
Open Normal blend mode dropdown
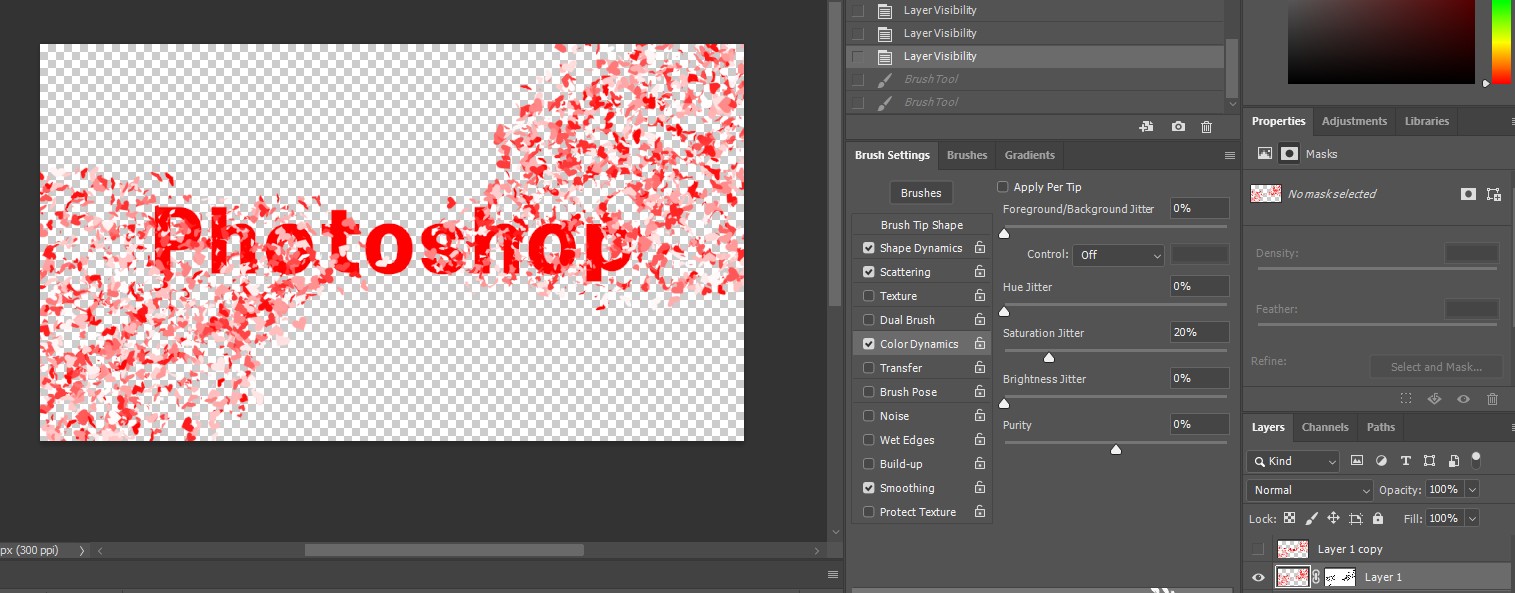pyautogui.click(x=1311, y=490)
